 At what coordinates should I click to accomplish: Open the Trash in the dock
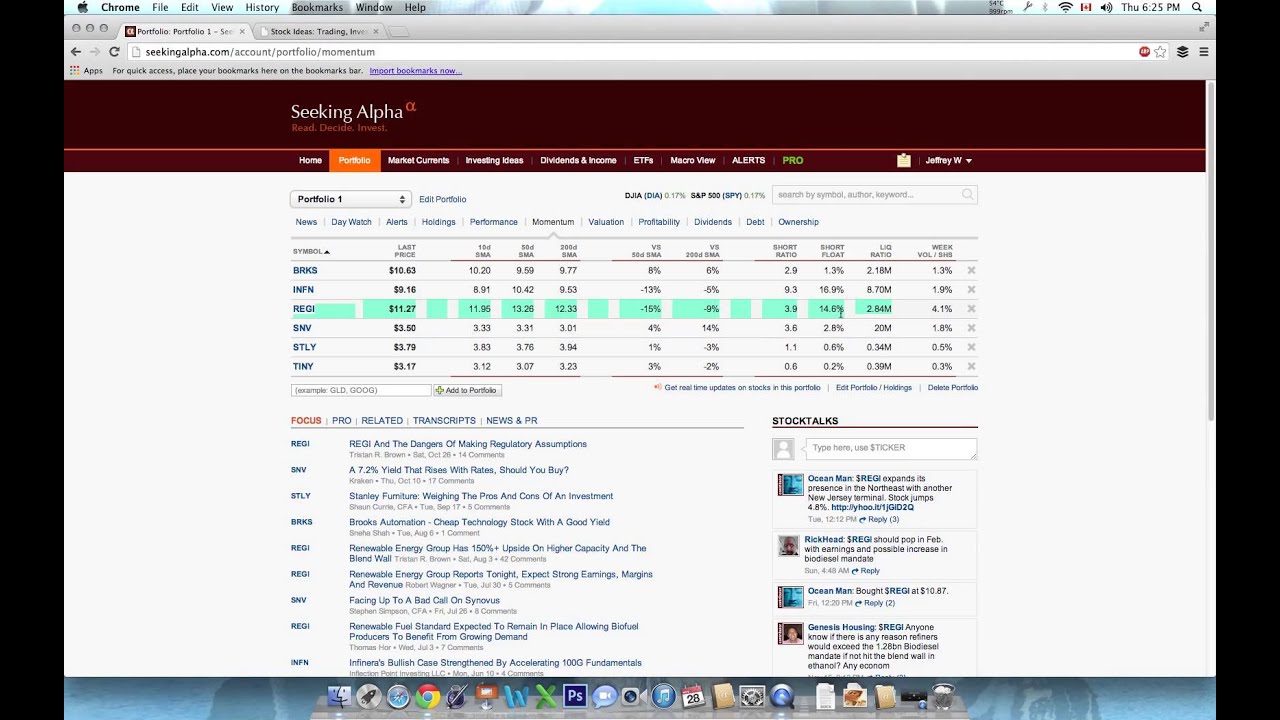pyautogui.click(x=943, y=696)
